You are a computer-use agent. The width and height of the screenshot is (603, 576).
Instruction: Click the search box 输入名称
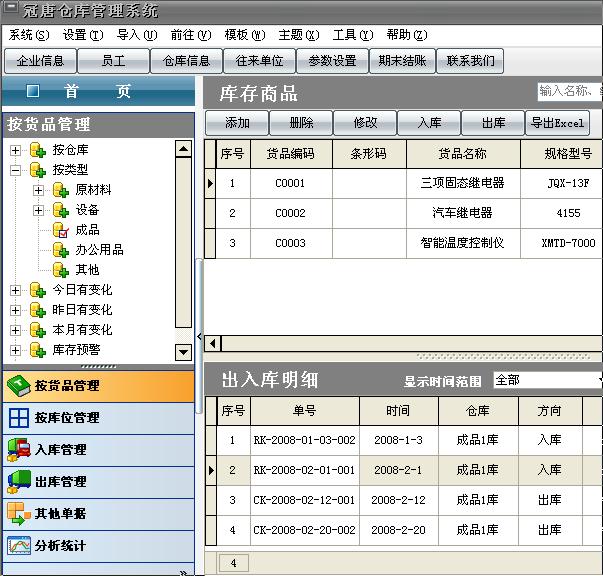[570, 92]
